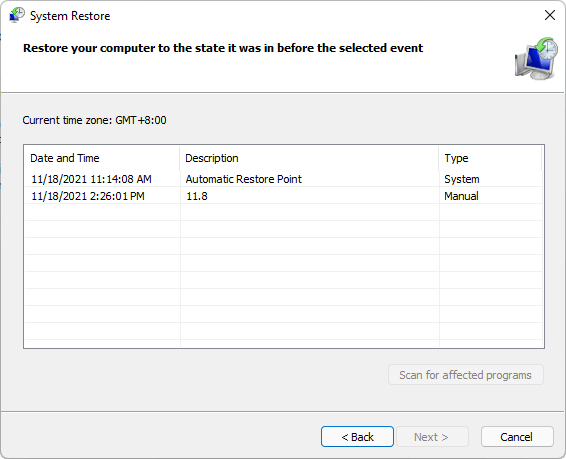Click the 11/18/2021 11:14:08 AM date cell

click(91, 179)
